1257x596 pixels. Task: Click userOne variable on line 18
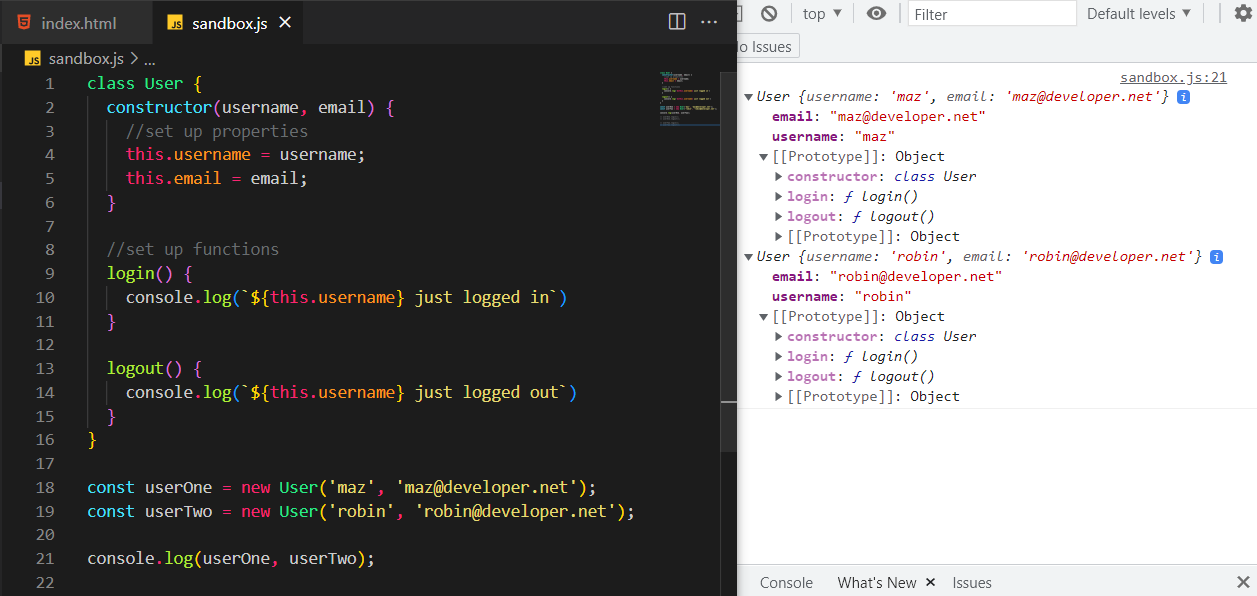178,488
